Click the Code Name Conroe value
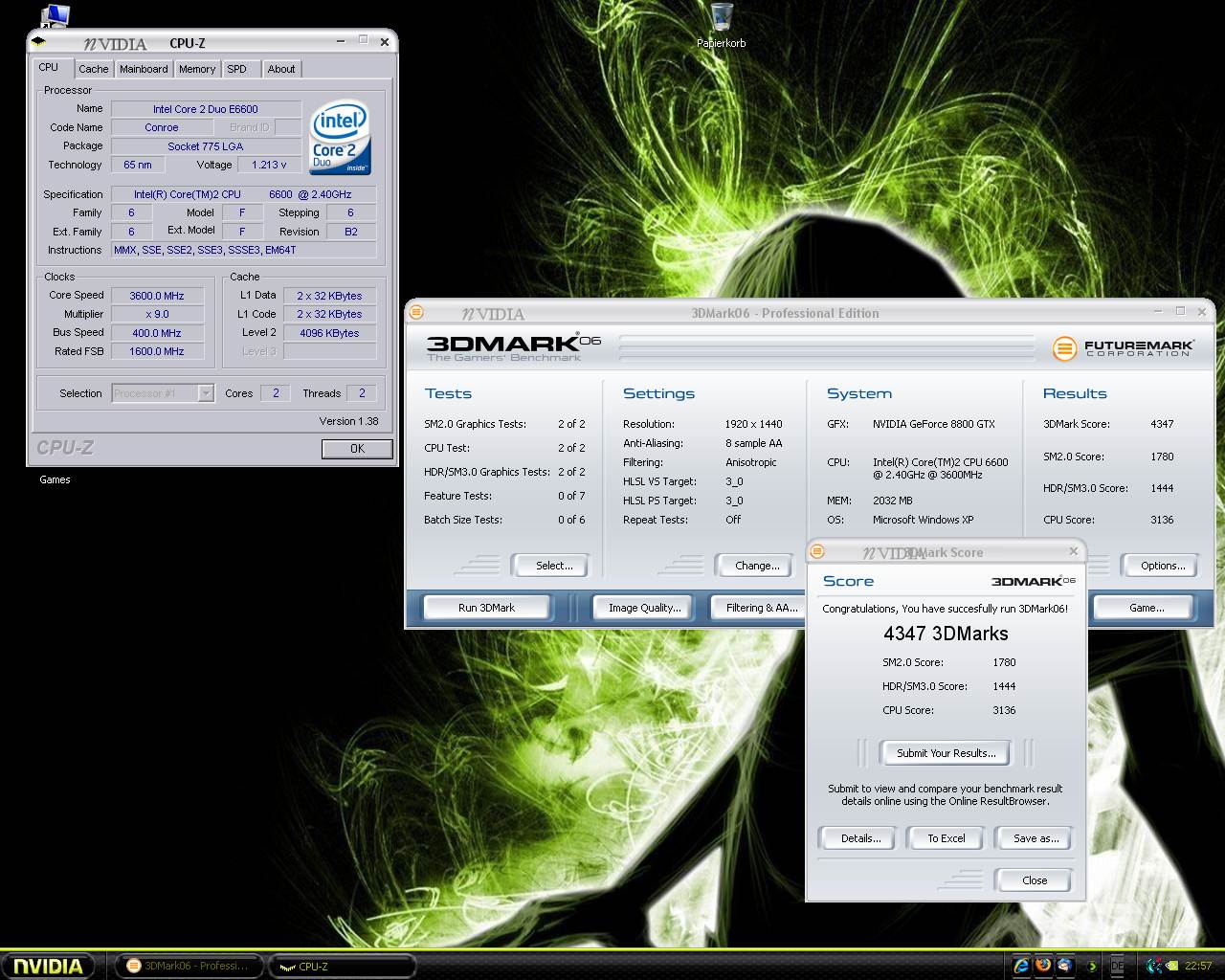 [162, 127]
